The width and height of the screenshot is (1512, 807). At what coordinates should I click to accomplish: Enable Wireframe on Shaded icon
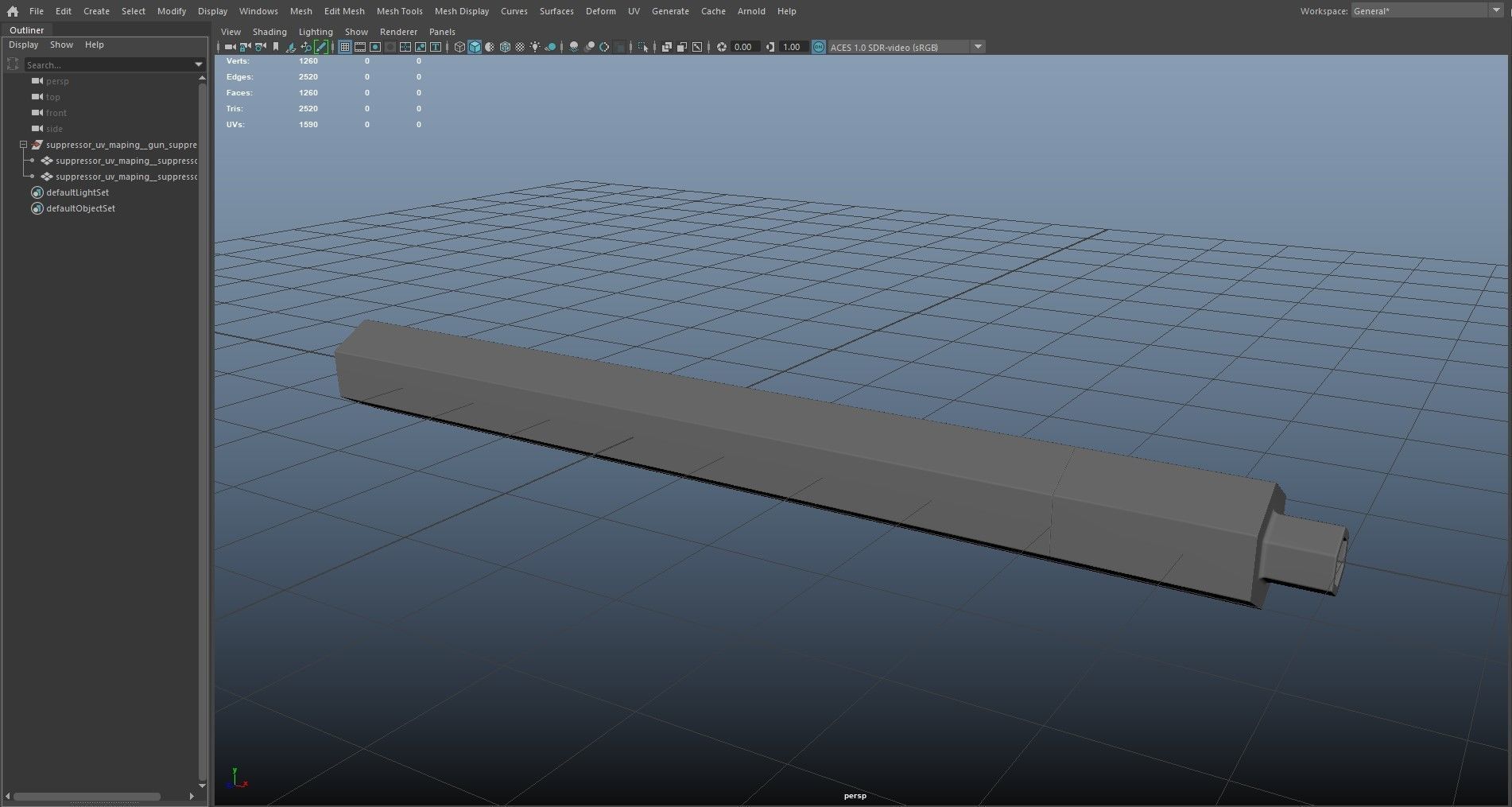click(505, 47)
